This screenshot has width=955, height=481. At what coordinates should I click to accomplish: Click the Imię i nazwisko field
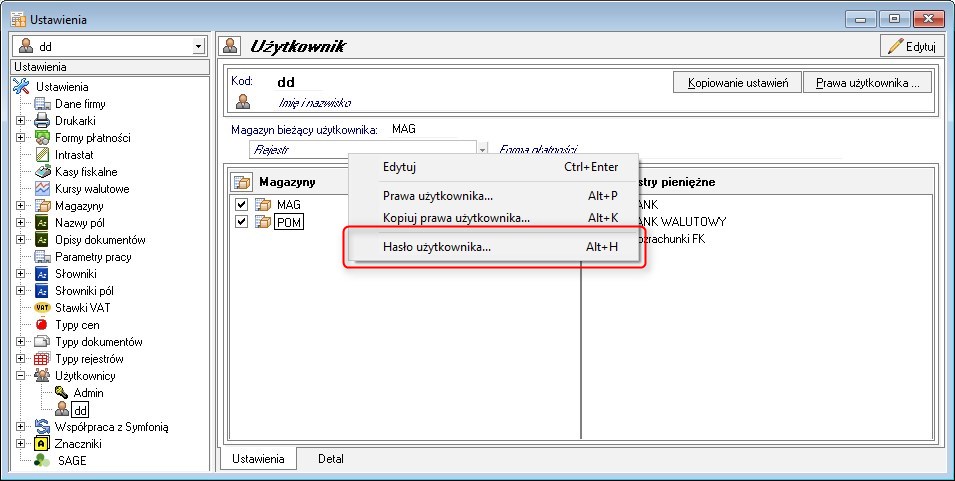pos(314,103)
